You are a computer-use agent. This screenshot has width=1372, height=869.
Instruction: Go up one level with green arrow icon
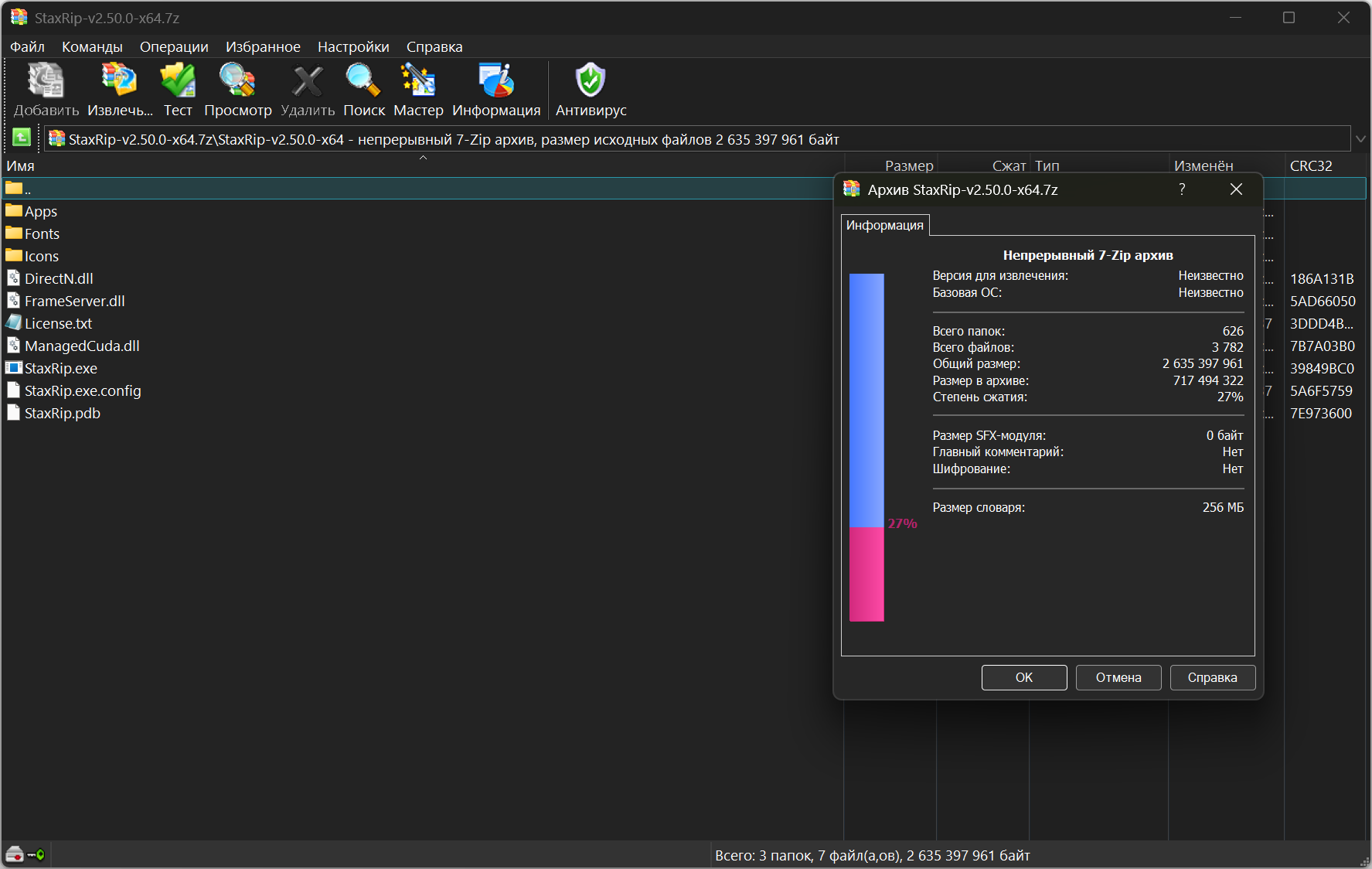click(x=22, y=138)
